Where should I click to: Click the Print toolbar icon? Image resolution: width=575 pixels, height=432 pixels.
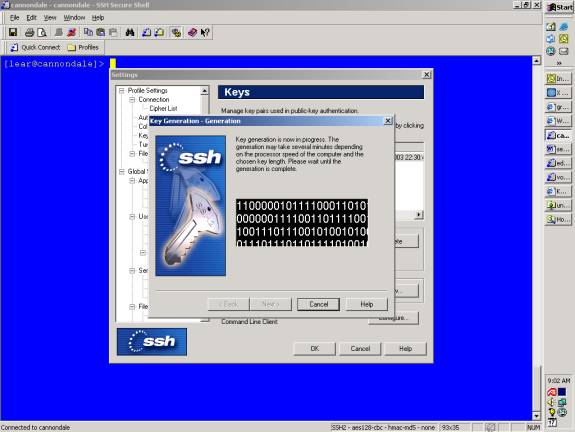30,32
